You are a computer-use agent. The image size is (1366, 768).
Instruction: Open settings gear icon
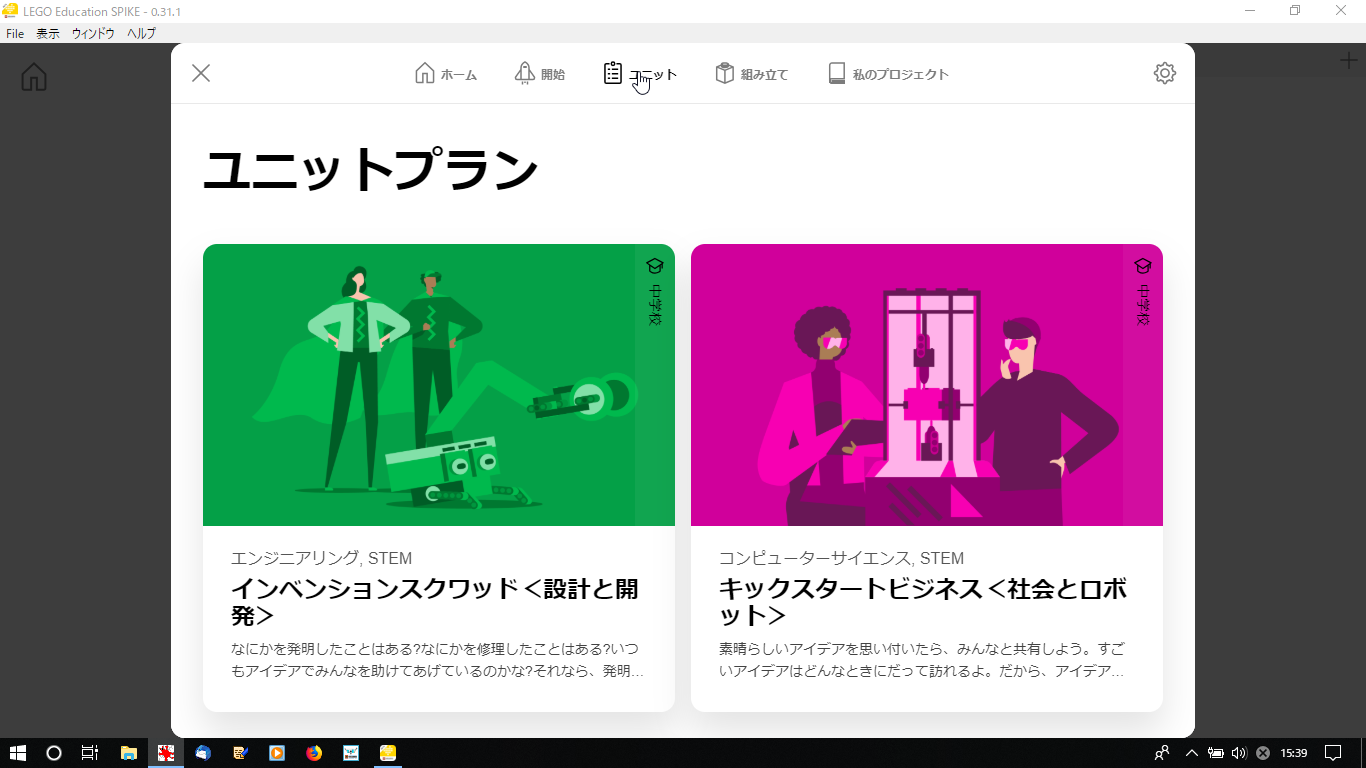point(1165,73)
